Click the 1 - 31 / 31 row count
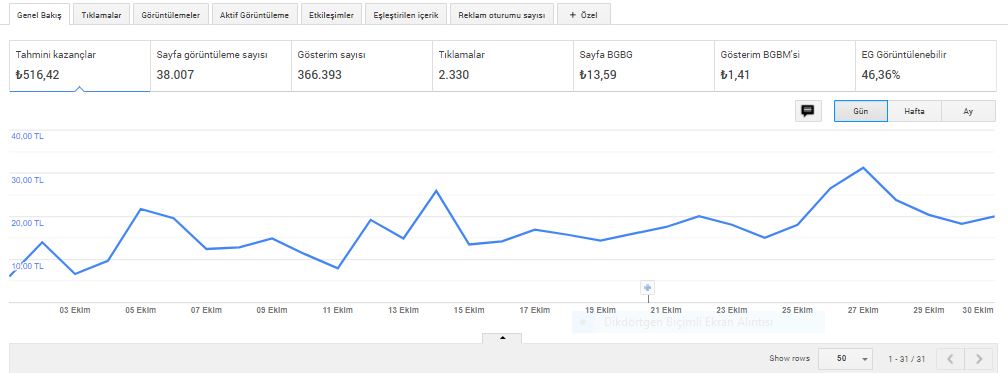The width and height of the screenshot is (1008, 373). [906, 358]
